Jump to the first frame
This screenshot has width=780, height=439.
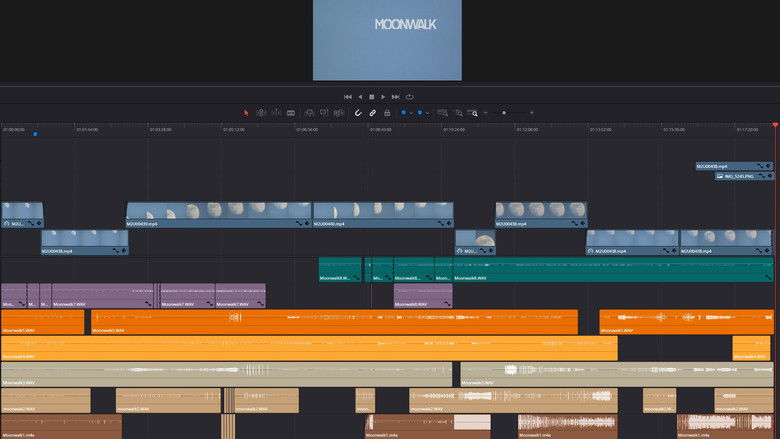click(348, 97)
